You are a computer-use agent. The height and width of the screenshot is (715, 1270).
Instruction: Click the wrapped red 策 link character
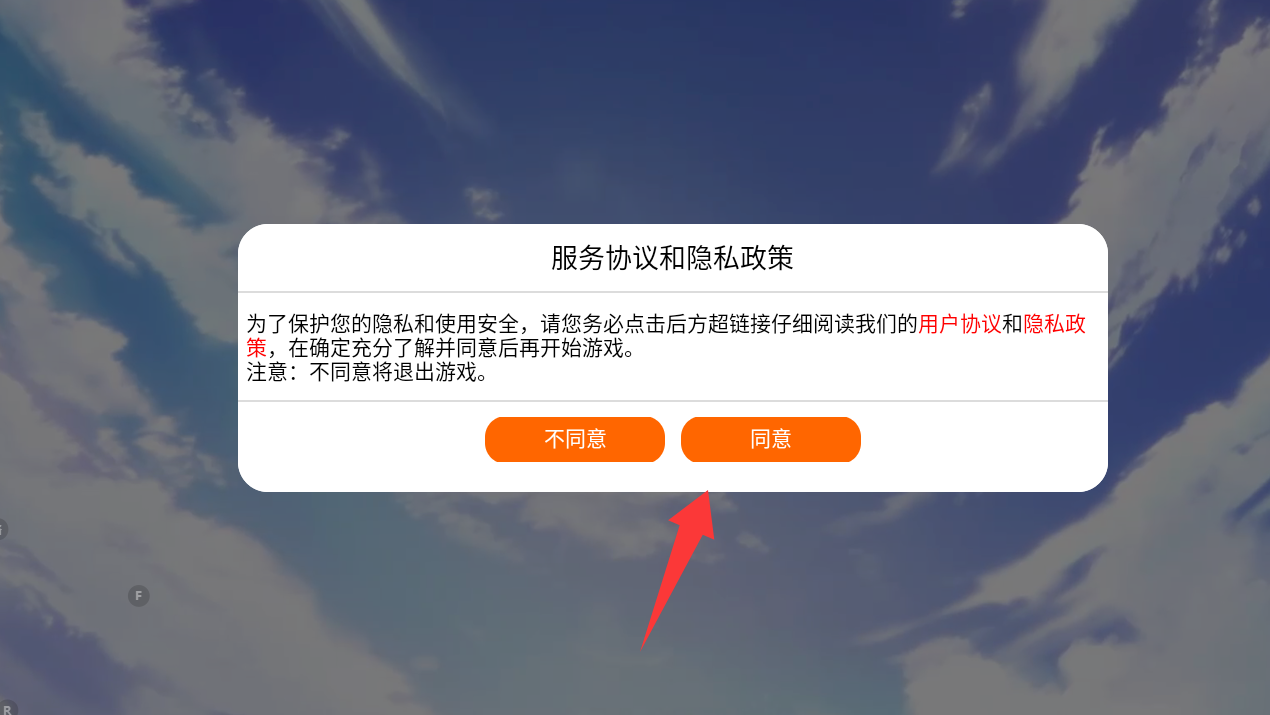(257, 348)
